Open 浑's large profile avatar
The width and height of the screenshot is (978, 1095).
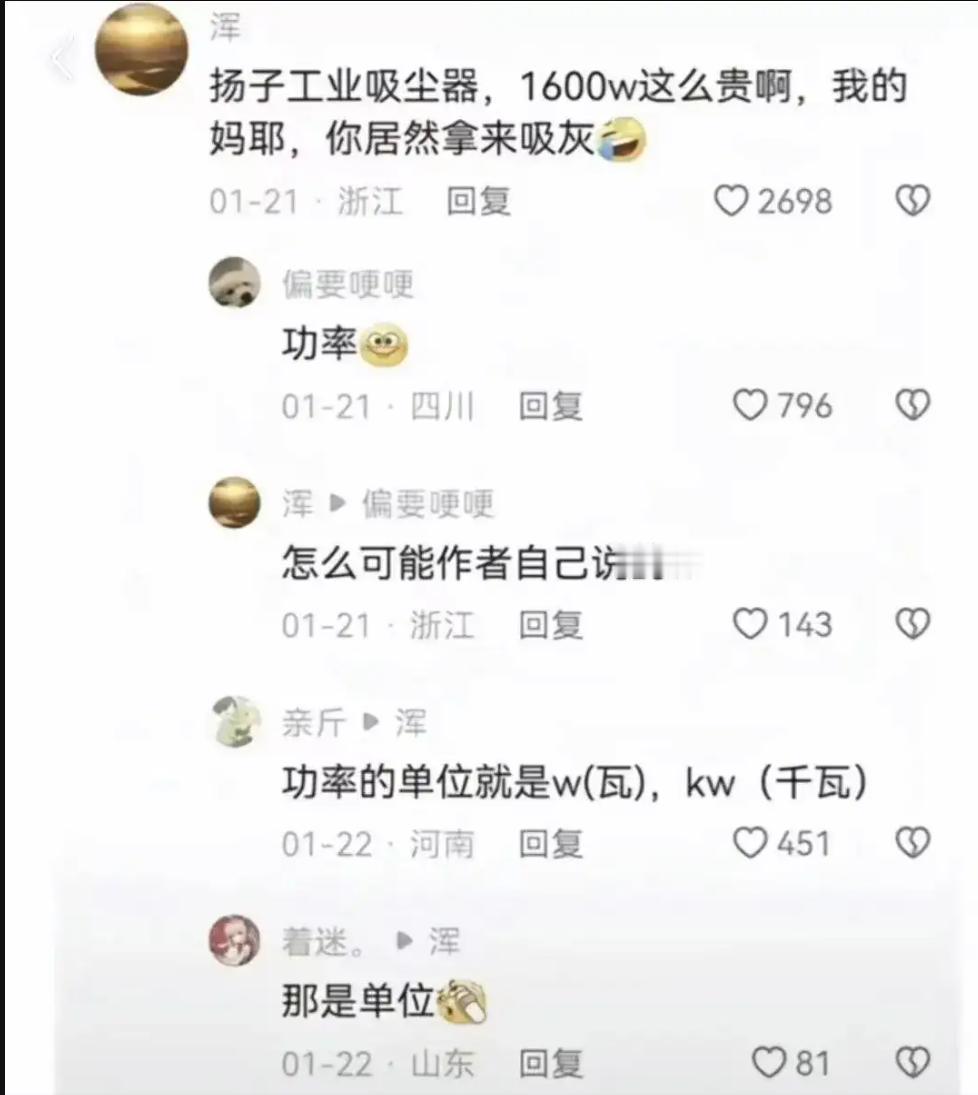tap(142, 49)
